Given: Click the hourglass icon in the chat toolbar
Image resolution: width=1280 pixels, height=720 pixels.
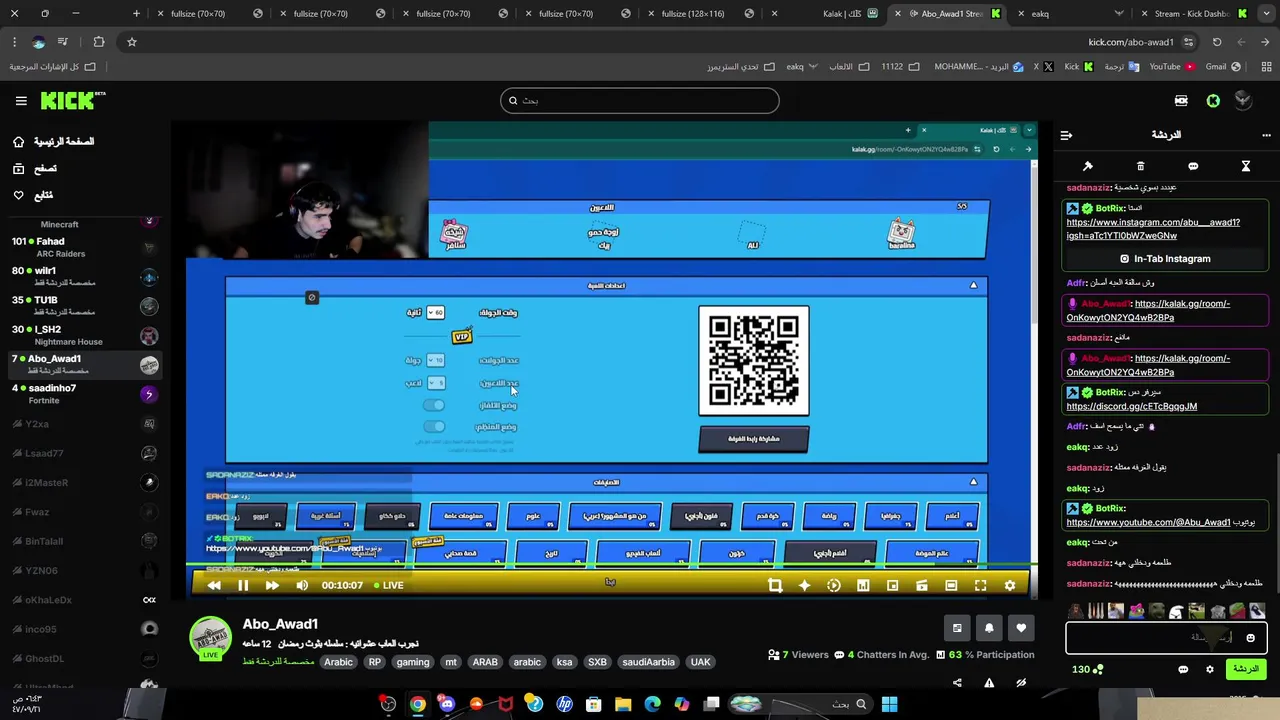Looking at the screenshot, I should 1246,166.
